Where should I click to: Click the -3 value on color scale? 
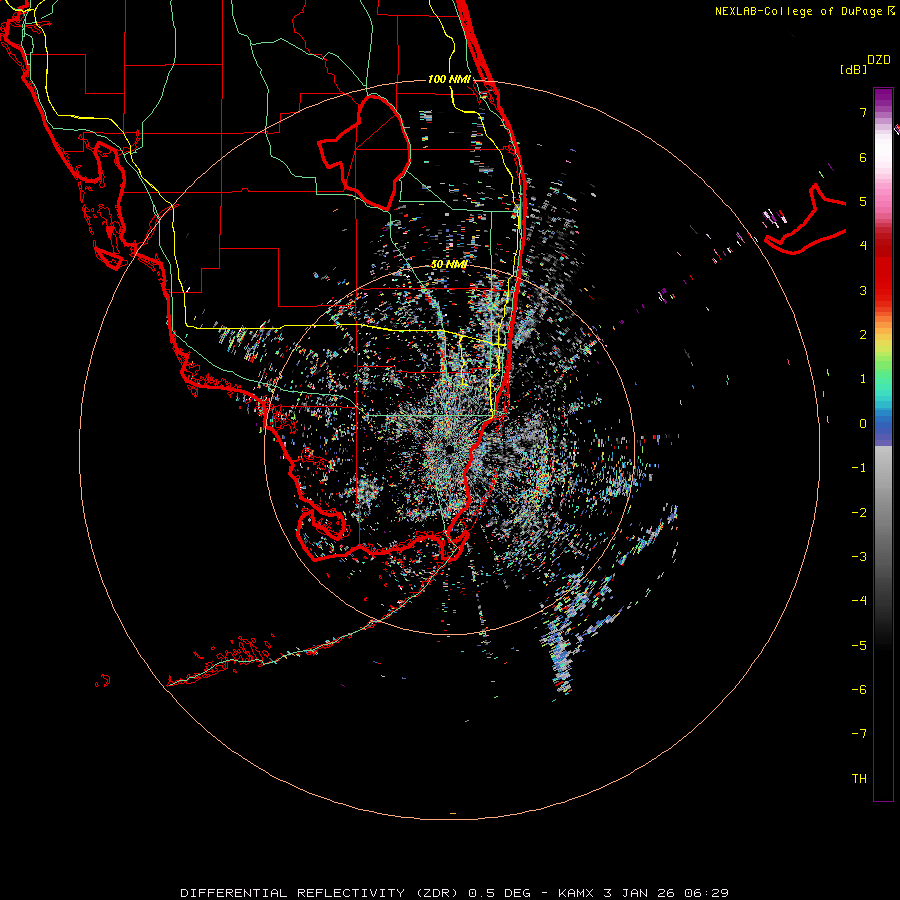click(859, 557)
